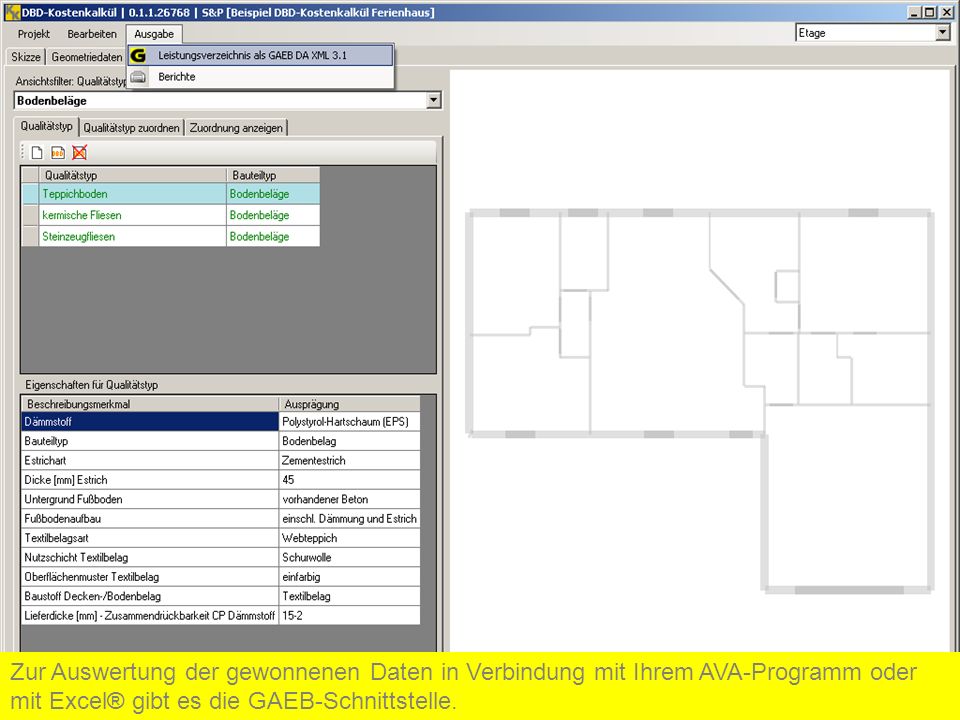Select the Teppichboden row
The height and width of the screenshot is (720, 960).
point(171,194)
